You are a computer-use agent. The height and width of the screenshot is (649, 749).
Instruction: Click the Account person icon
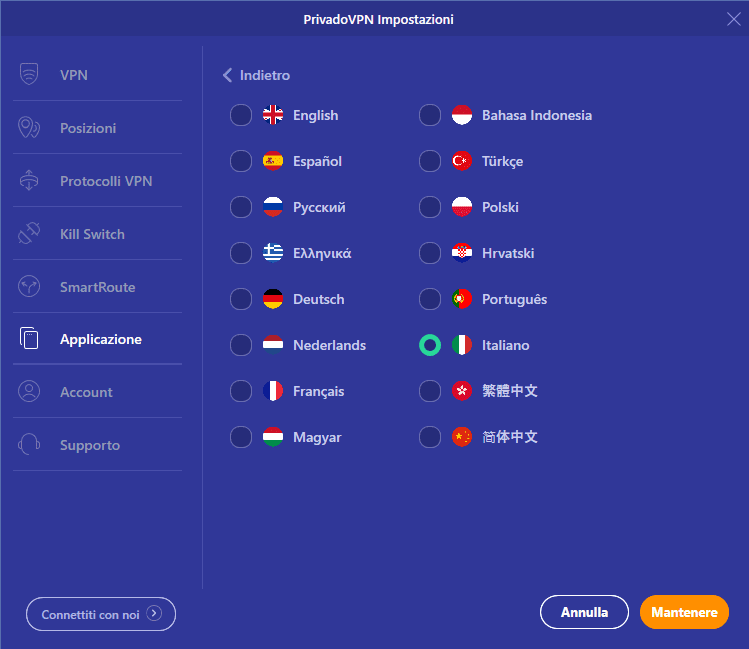click(x=29, y=391)
